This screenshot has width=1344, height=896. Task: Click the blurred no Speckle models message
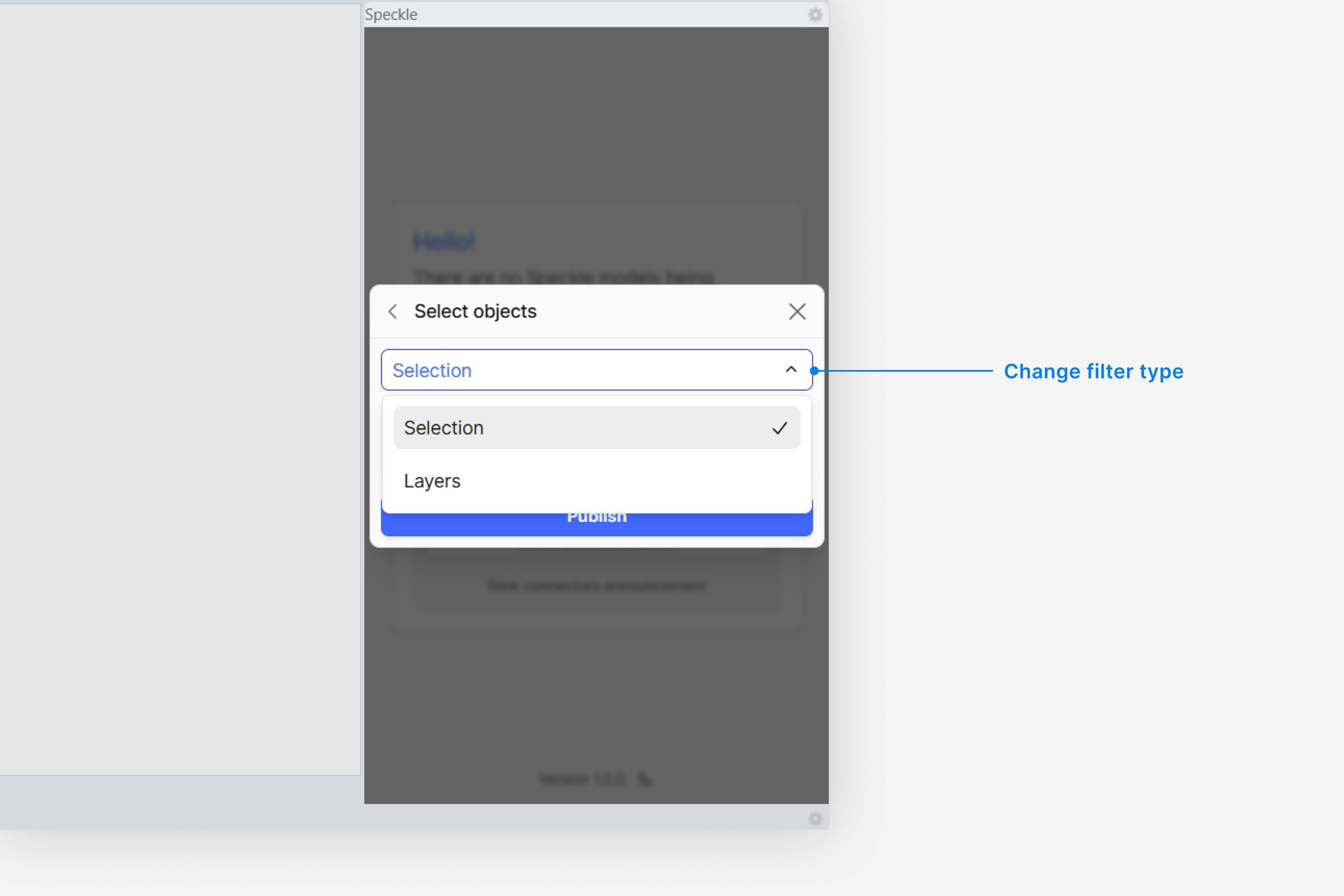[563, 277]
